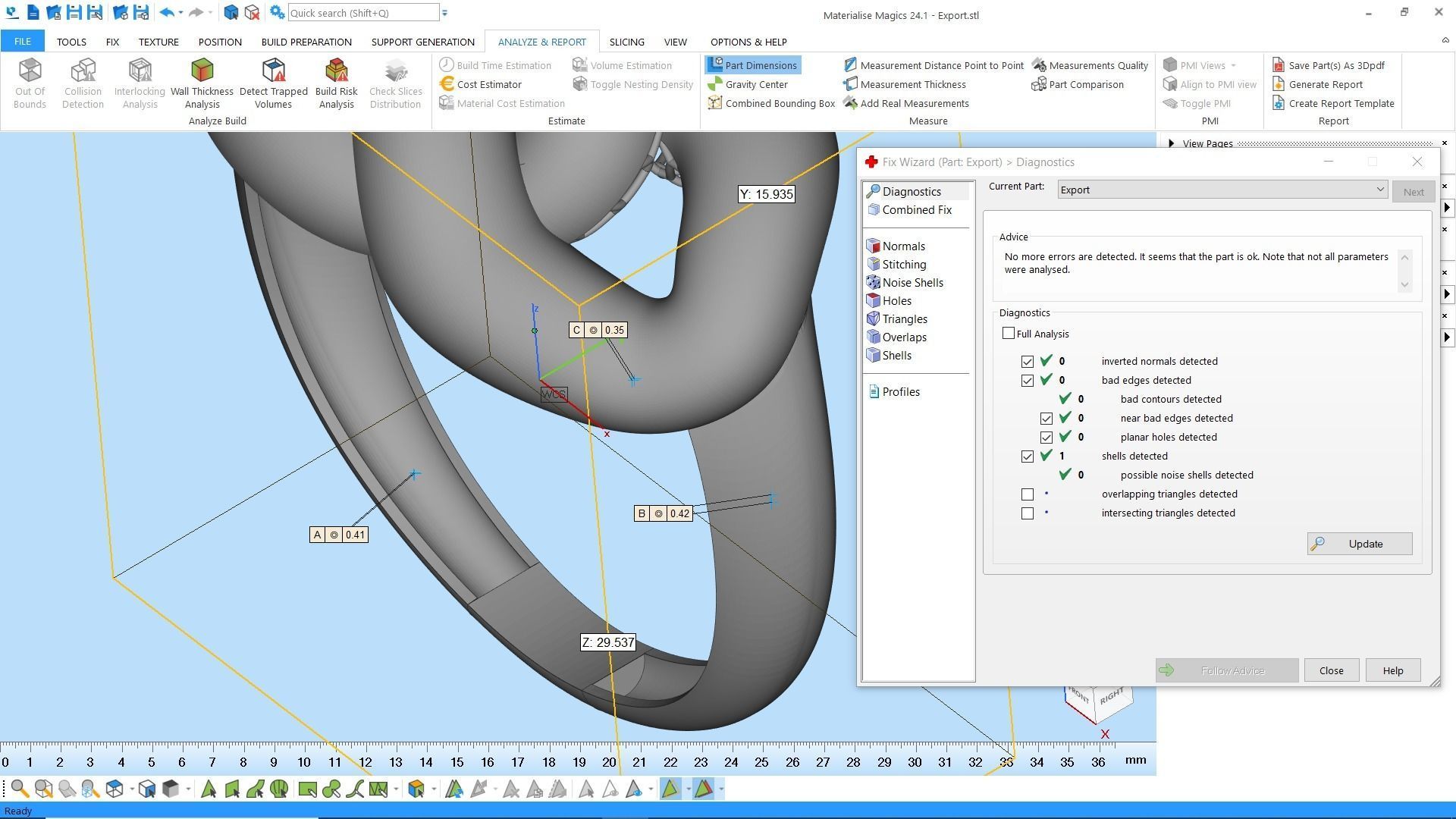Launch Detect Trapped Volumes
Viewport: 1456px width, 819px height.
(x=273, y=83)
